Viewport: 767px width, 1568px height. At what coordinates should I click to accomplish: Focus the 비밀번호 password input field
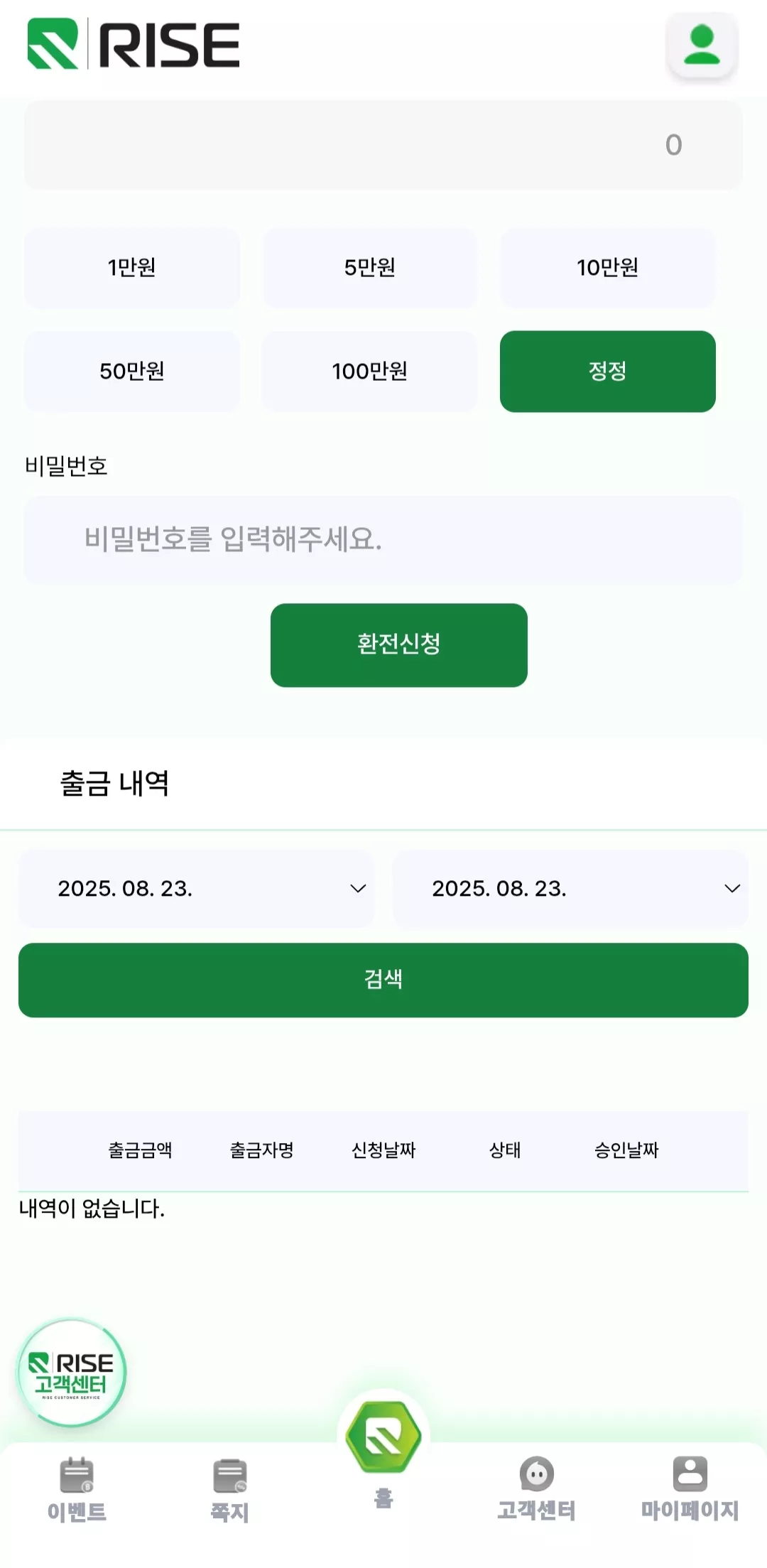383,539
